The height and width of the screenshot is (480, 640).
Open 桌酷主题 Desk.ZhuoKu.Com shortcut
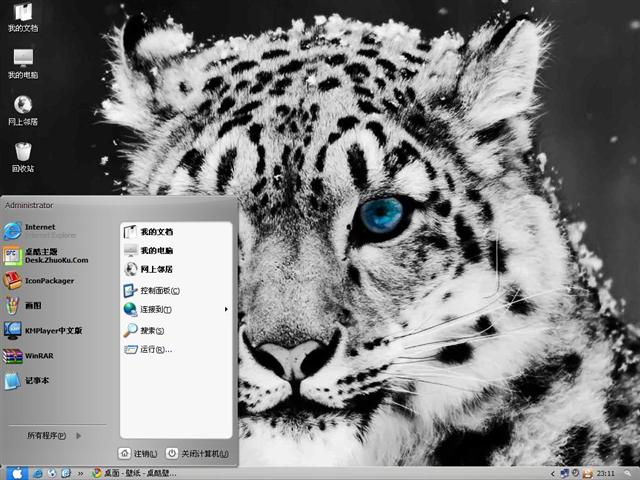coord(46,256)
